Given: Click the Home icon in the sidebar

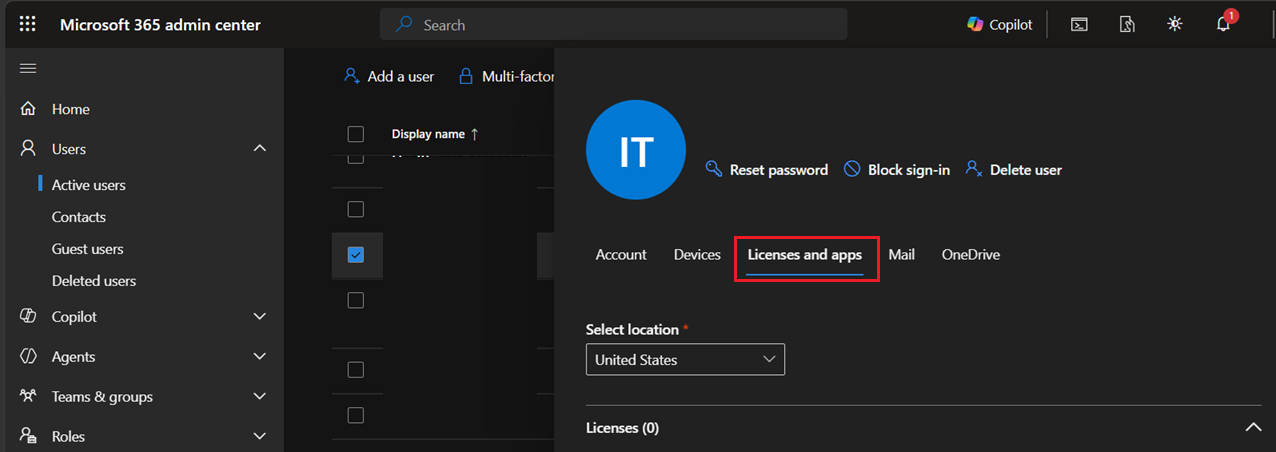Looking at the screenshot, I should pyautogui.click(x=28, y=109).
